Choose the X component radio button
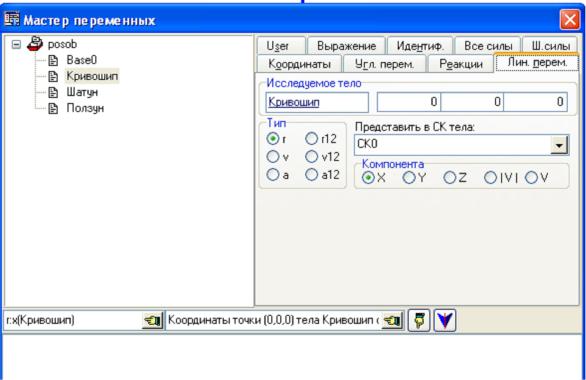 pyautogui.click(x=368, y=177)
